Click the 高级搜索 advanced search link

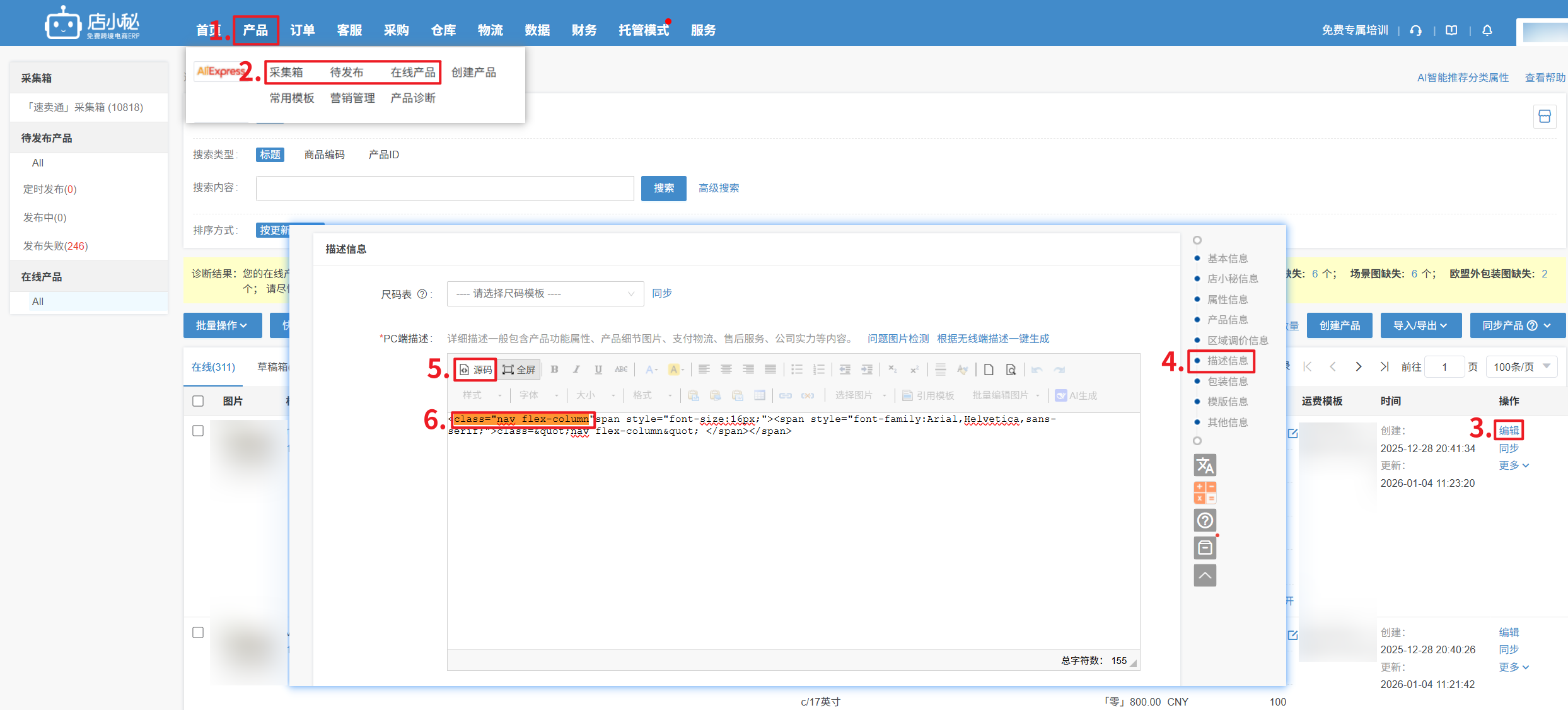(x=719, y=189)
